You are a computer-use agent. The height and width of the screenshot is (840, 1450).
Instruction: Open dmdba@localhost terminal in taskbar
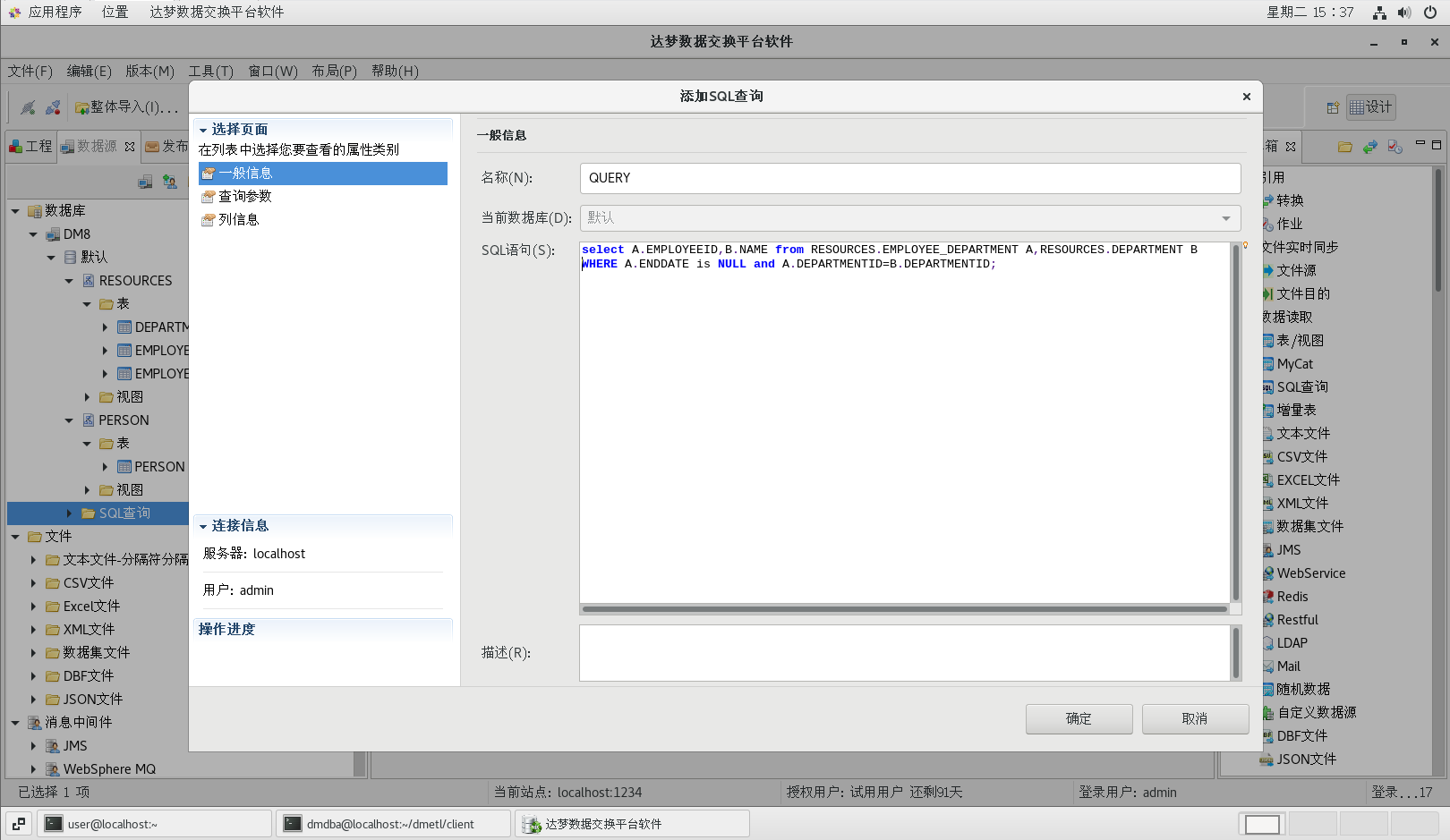394,824
